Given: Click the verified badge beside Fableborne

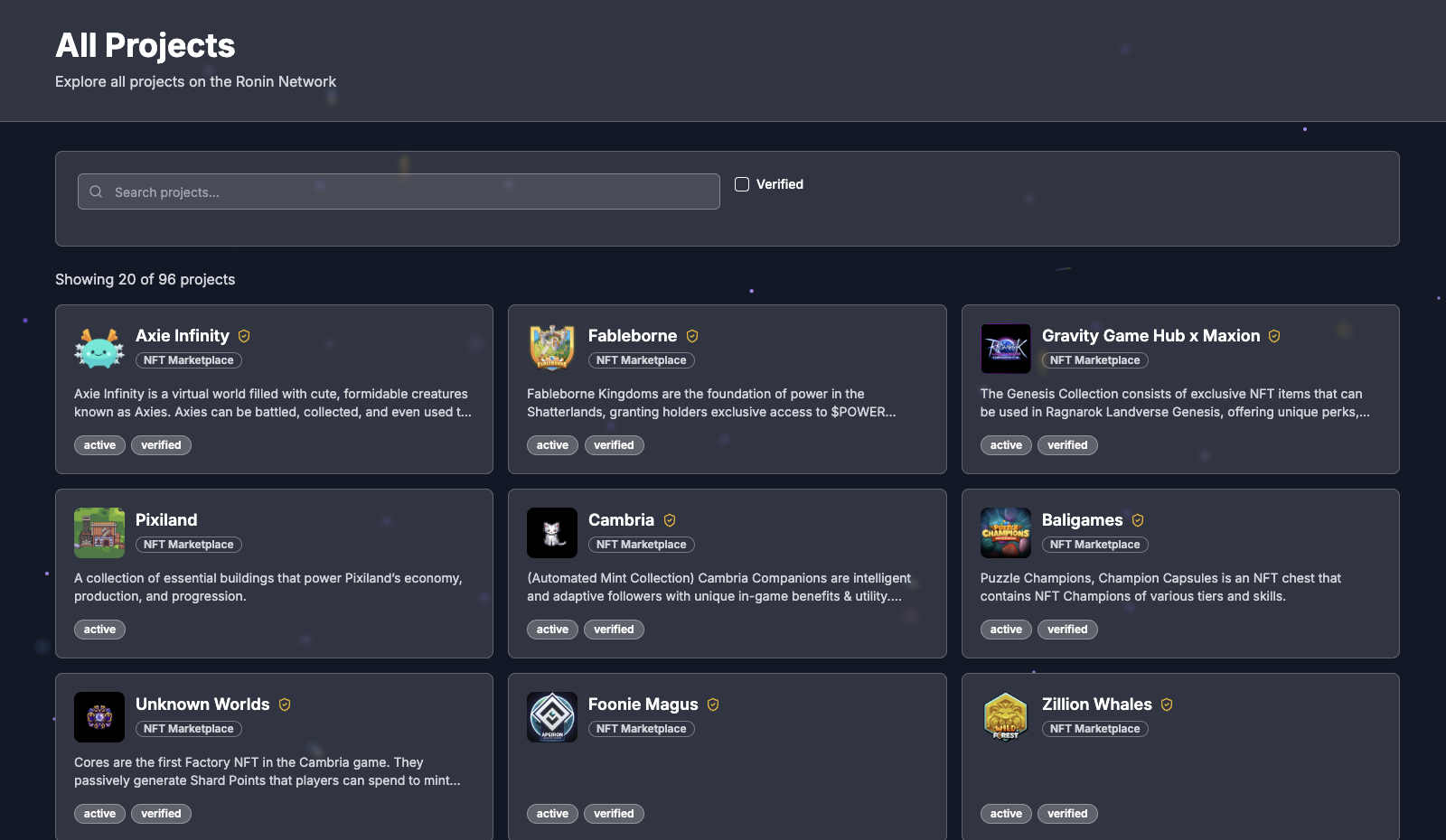Looking at the screenshot, I should pos(692,336).
